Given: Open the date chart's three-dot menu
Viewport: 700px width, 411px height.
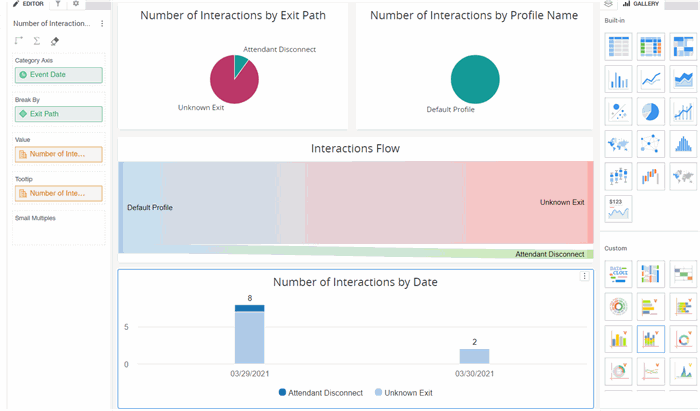Looking at the screenshot, I should pyautogui.click(x=585, y=276).
